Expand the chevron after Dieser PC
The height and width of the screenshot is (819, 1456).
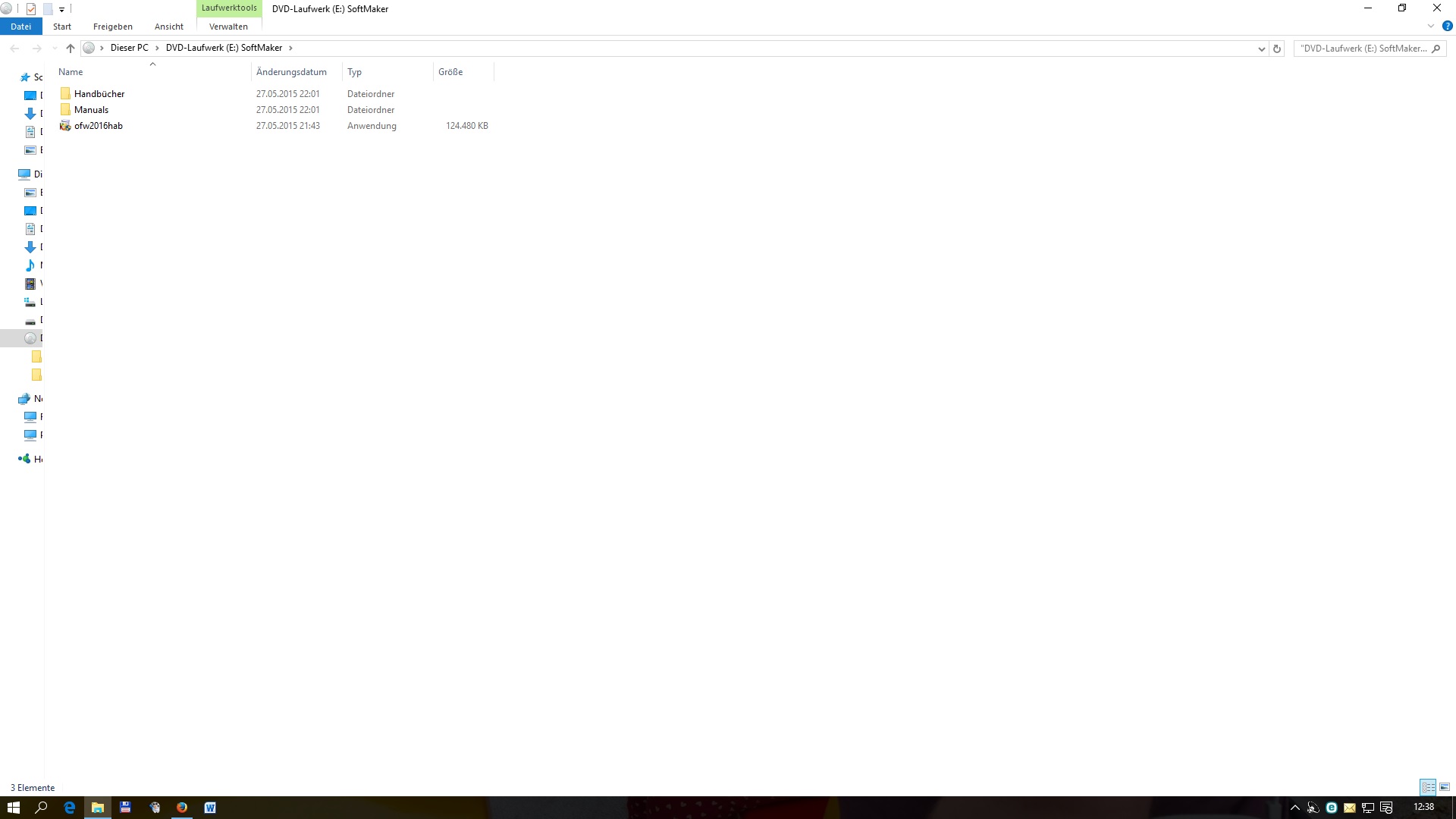(x=157, y=48)
